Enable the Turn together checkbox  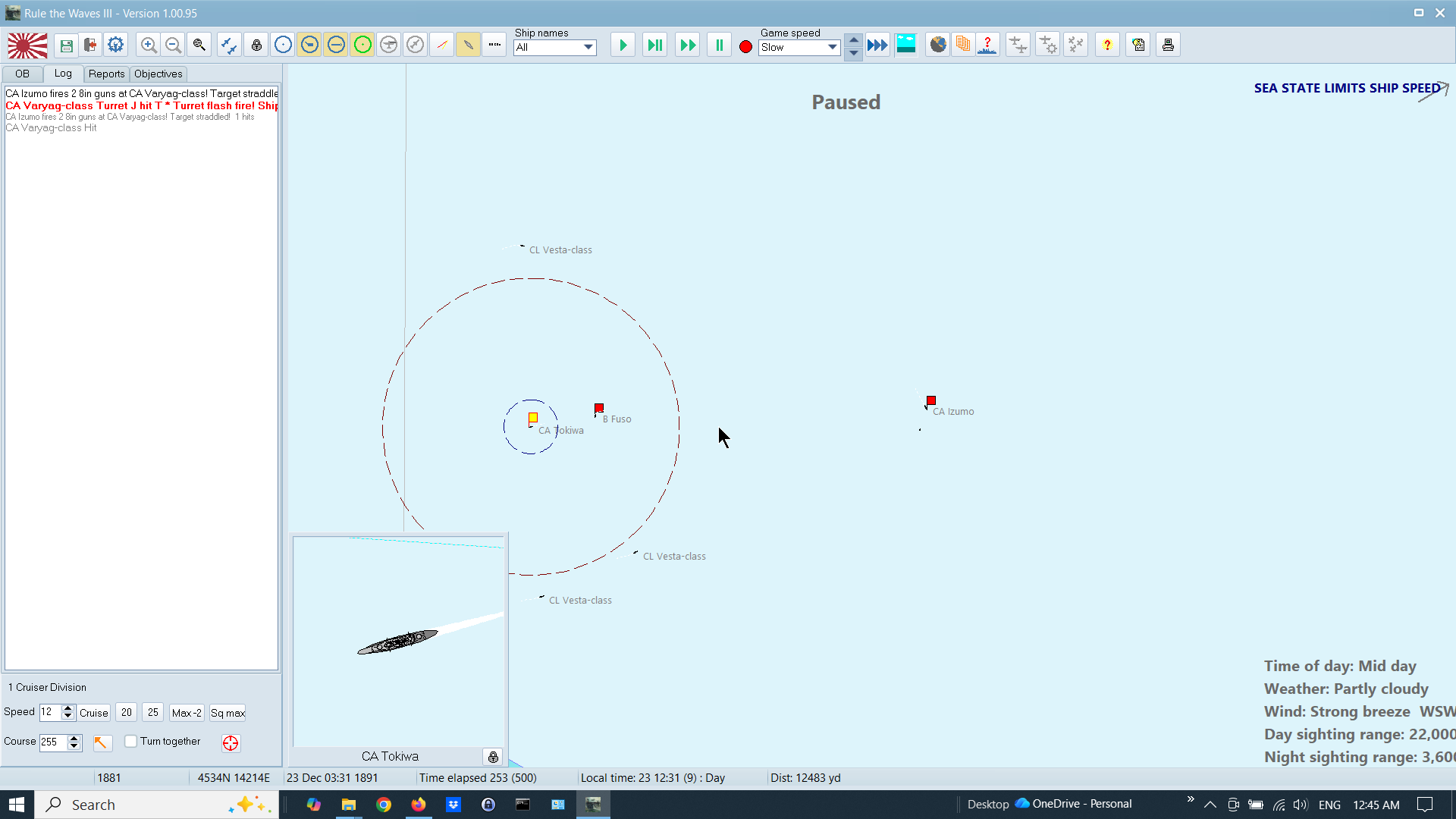131,741
